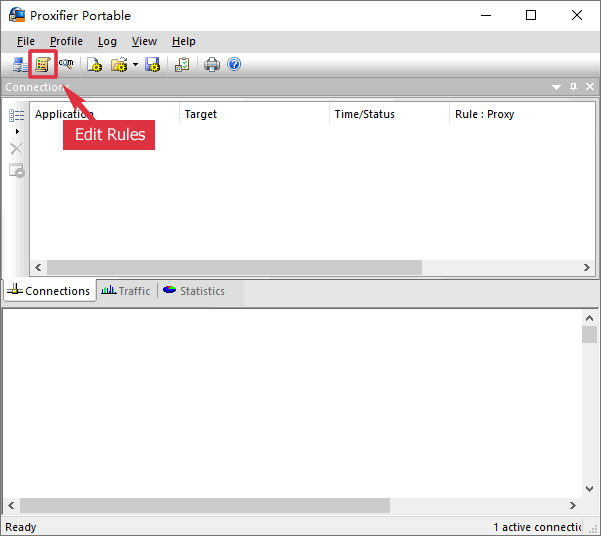Screen dimensions: 601x536
Task: Click log pane scroll down arrow
Action: pos(590,488)
